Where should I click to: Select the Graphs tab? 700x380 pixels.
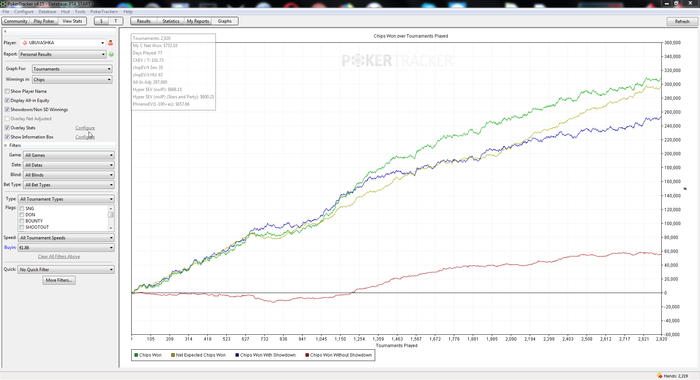(225, 21)
